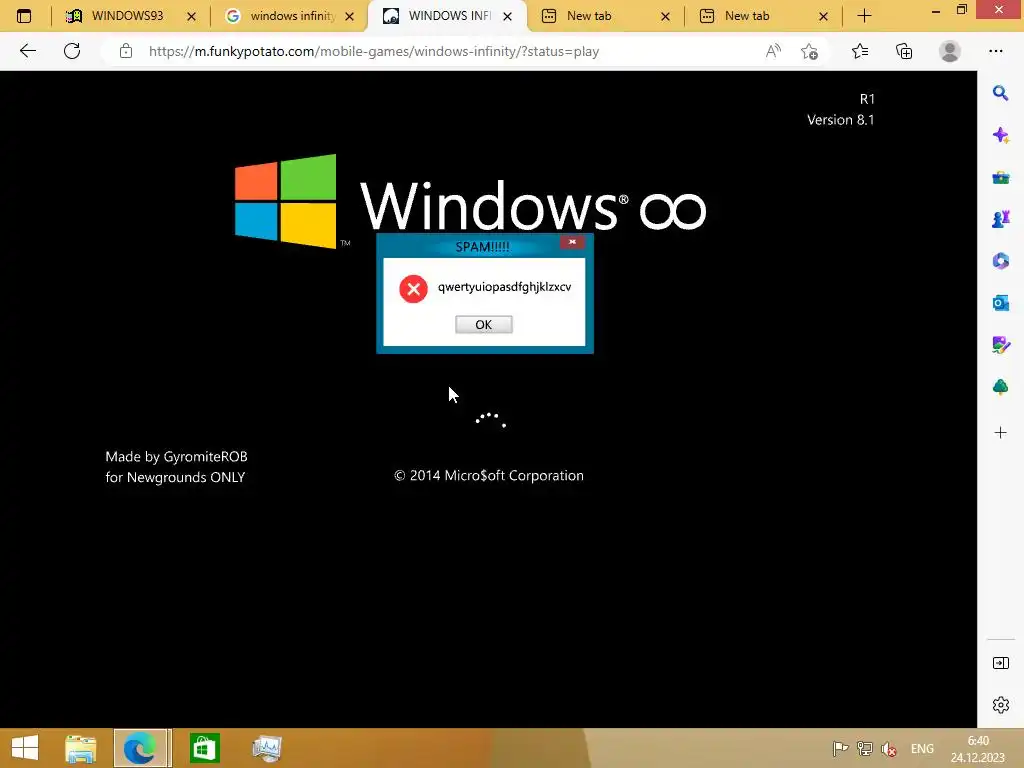1024x768 pixels.
Task: Add this page to favorites
Action: pyautogui.click(x=809, y=51)
